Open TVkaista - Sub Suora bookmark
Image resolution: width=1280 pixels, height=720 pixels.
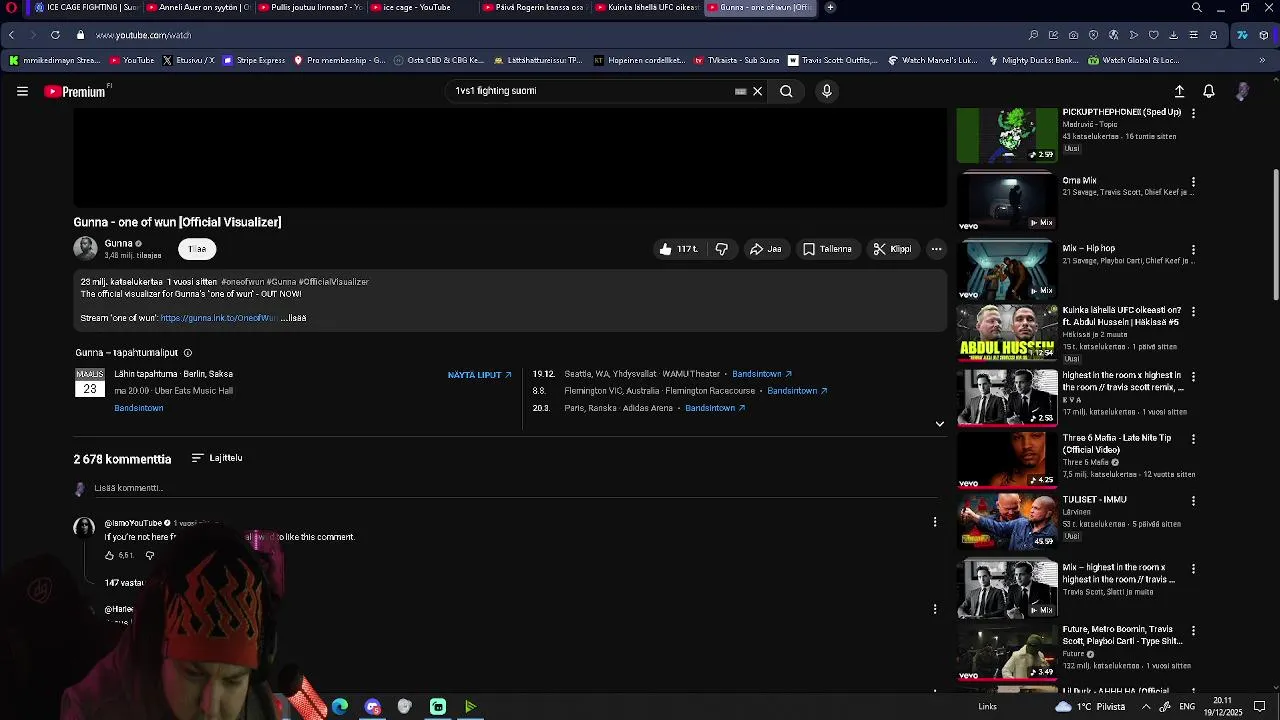click(737, 60)
